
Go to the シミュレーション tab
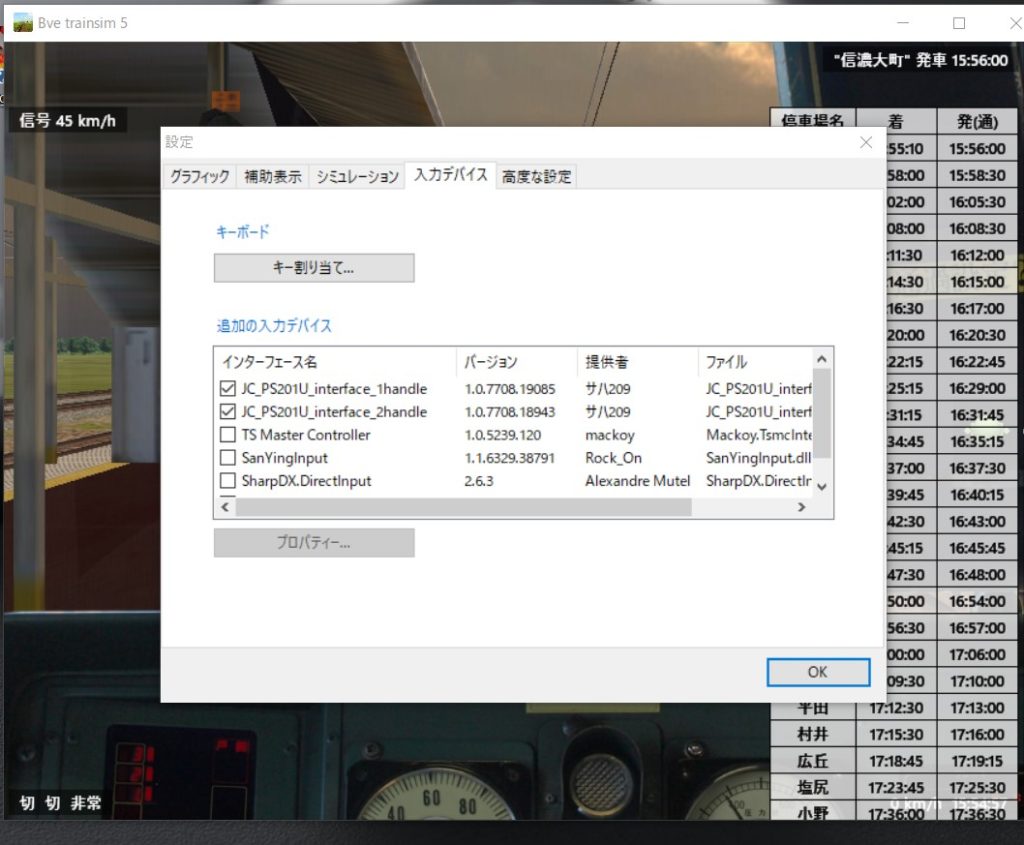point(357,177)
